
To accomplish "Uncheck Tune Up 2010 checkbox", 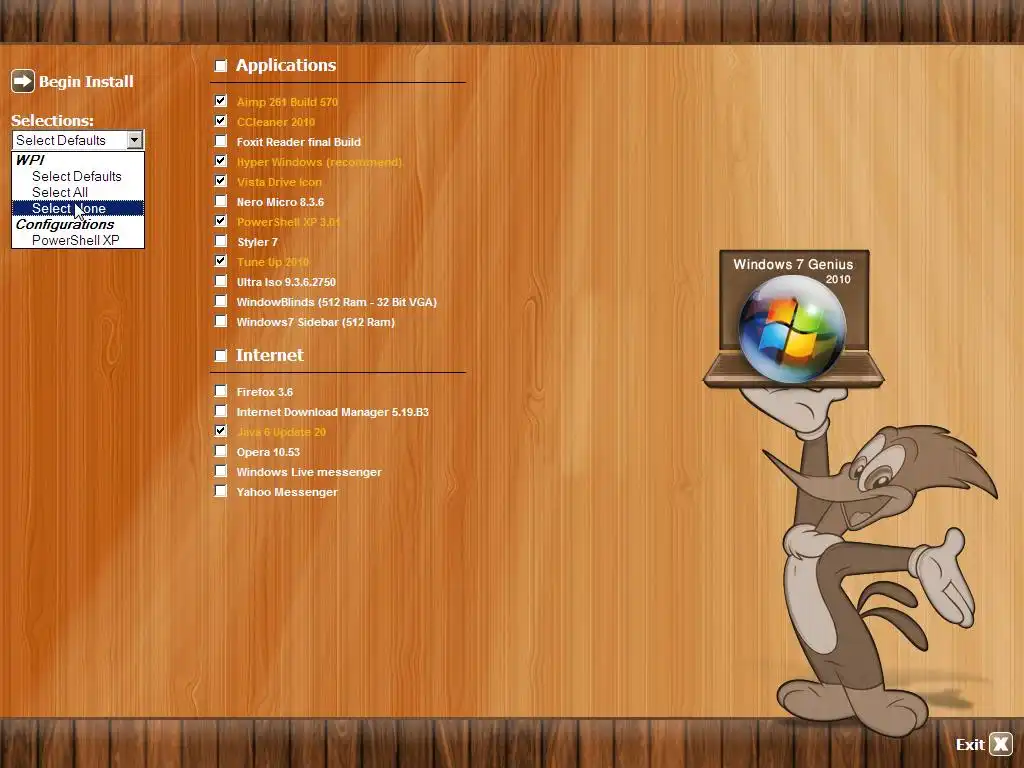I will pos(221,261).
